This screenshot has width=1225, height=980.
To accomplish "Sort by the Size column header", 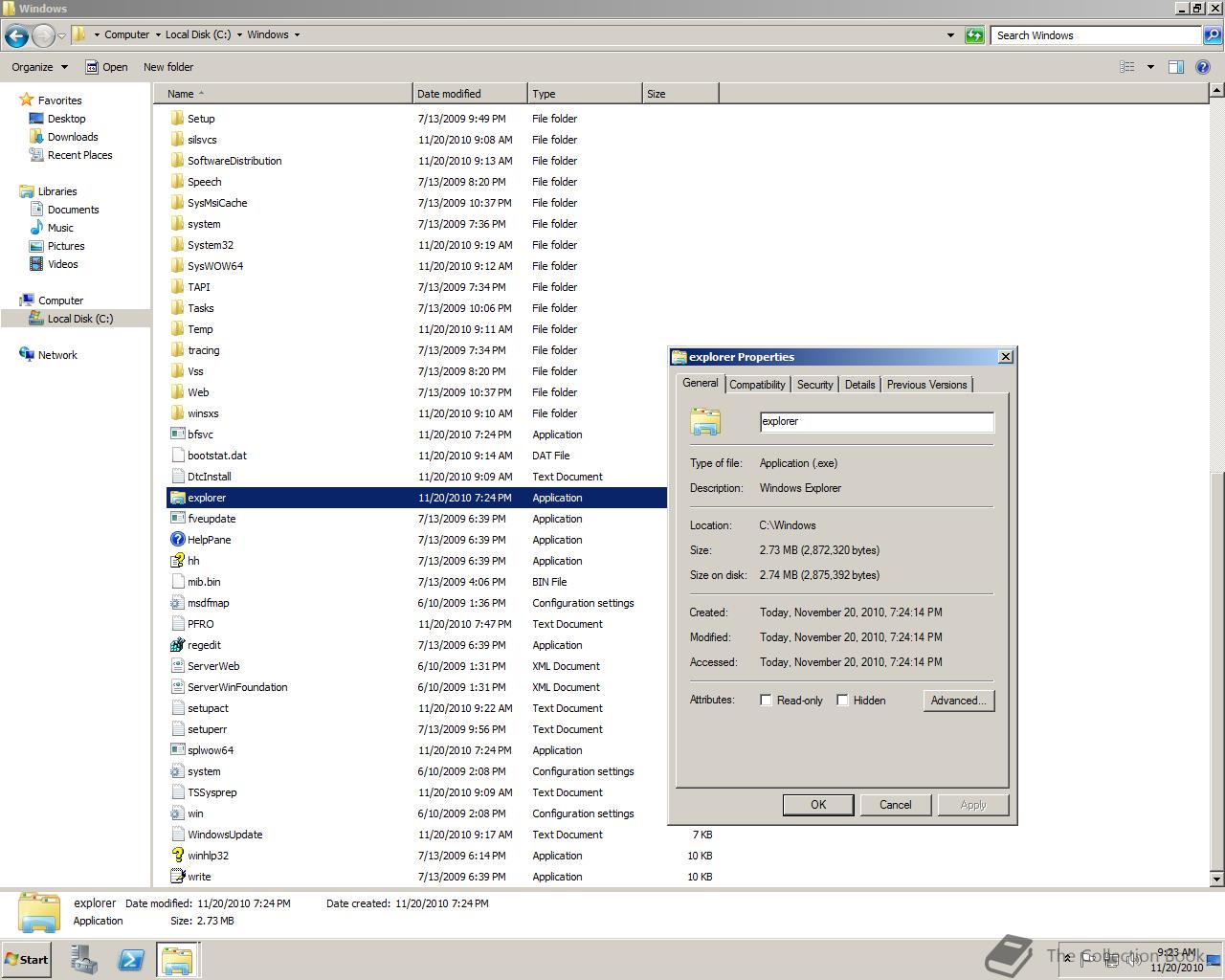I will [x=680, y=94].
